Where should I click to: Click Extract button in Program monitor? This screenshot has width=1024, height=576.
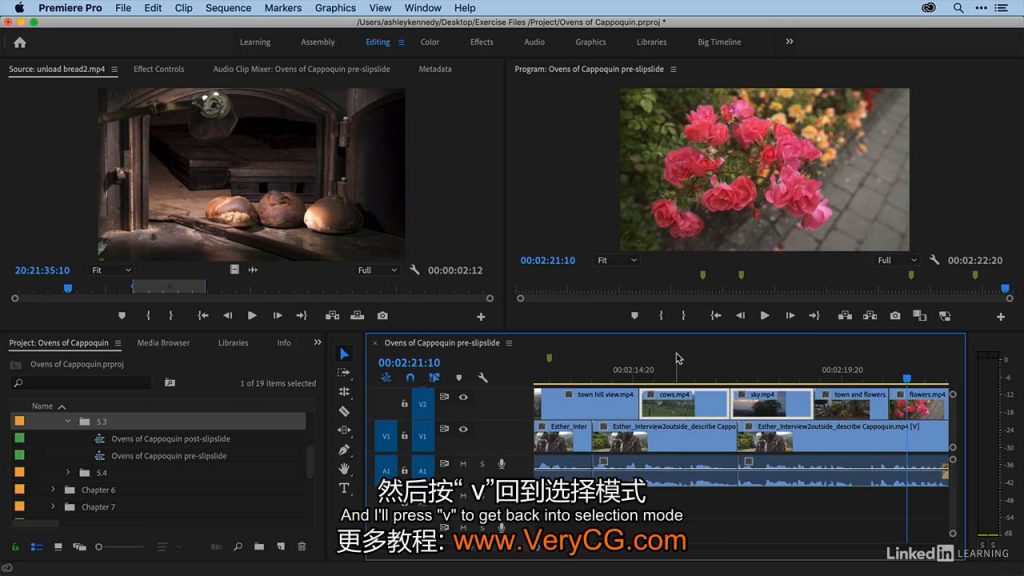[x=870, y=316]
